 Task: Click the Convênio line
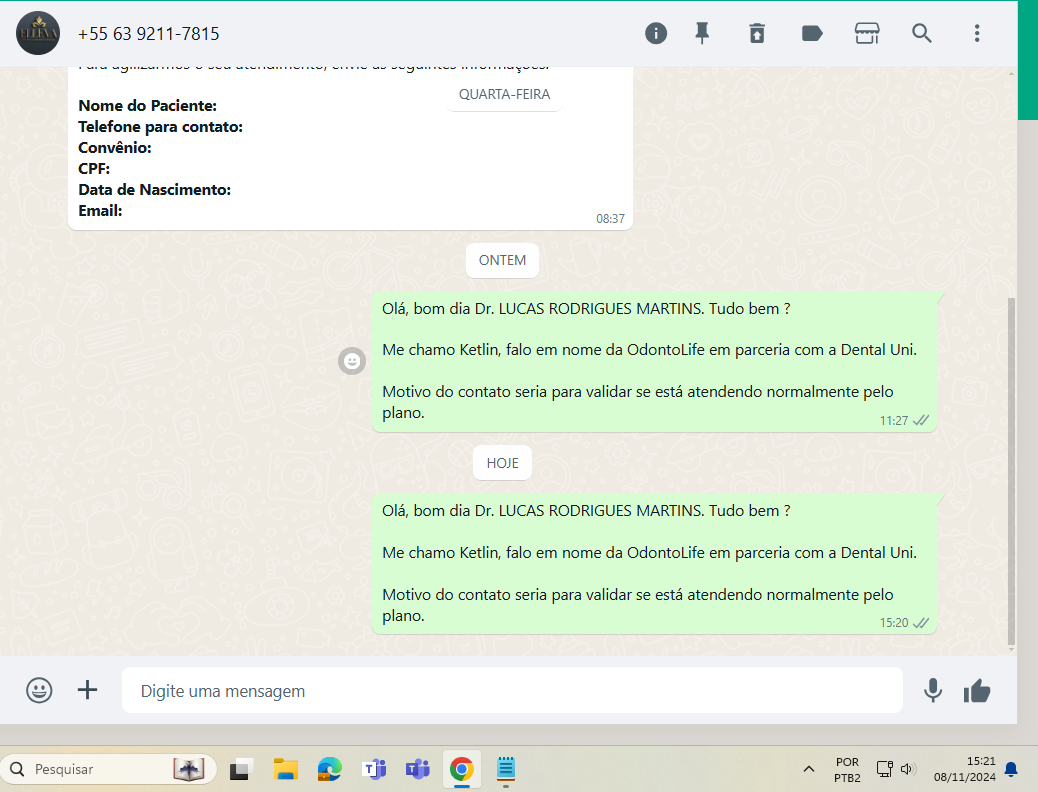point(115,148)
